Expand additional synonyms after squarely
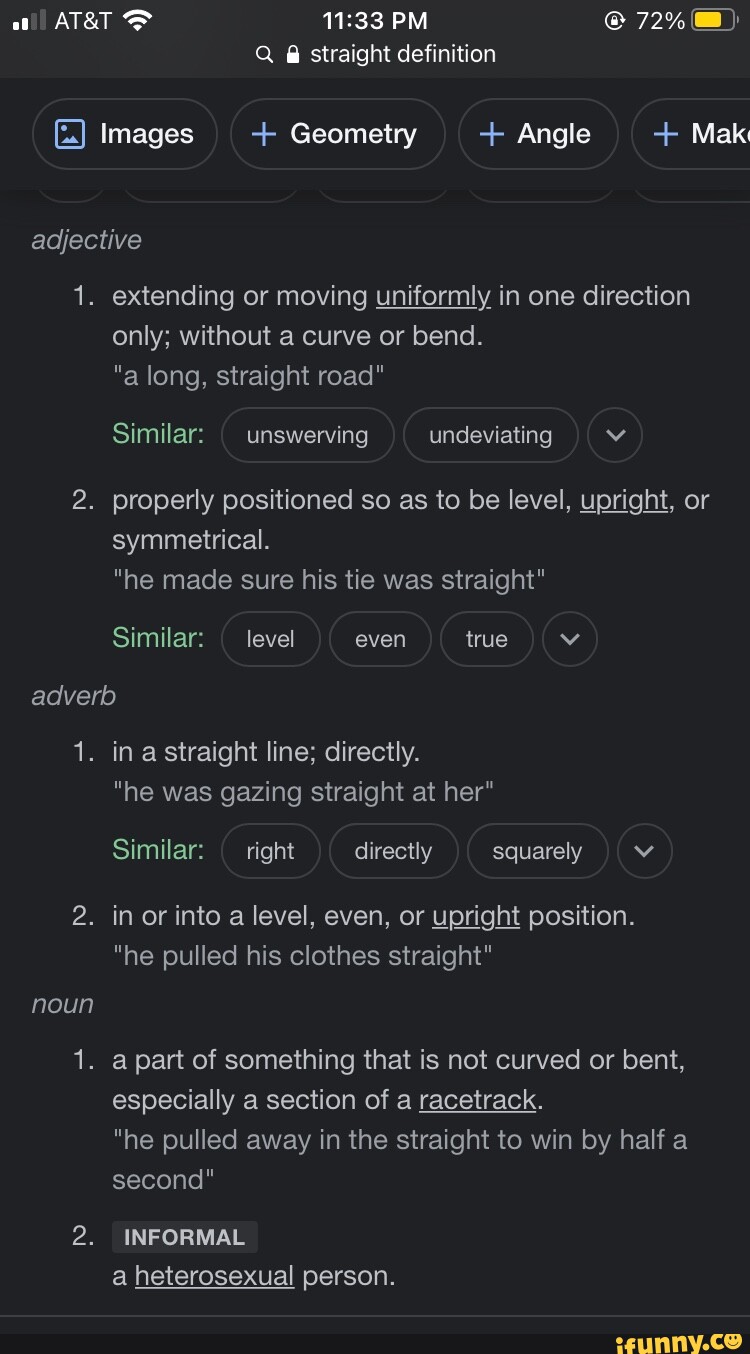The width and height of the screenshot is (750, 1354). 645,851
